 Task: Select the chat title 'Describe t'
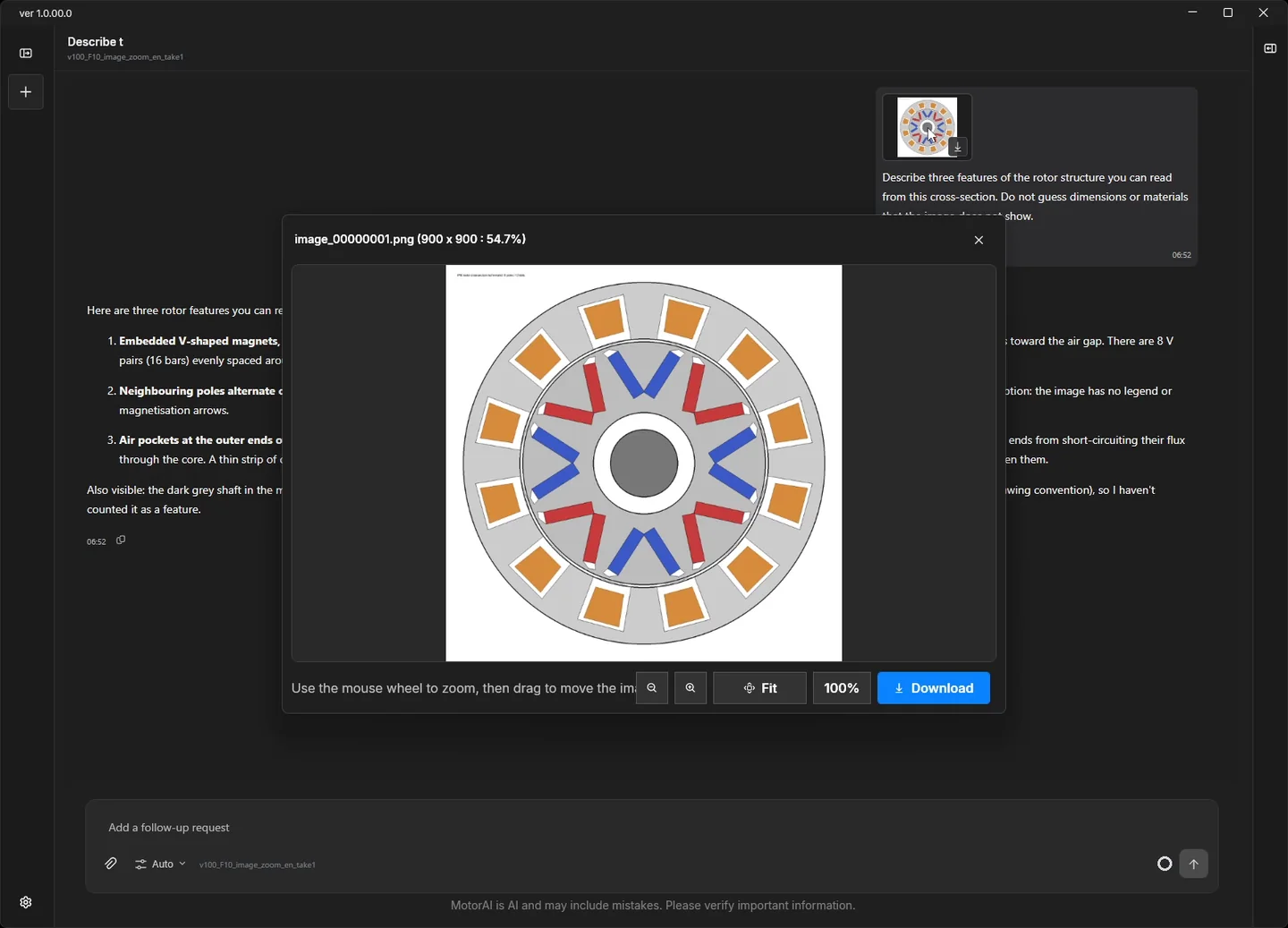coord(95,42)
